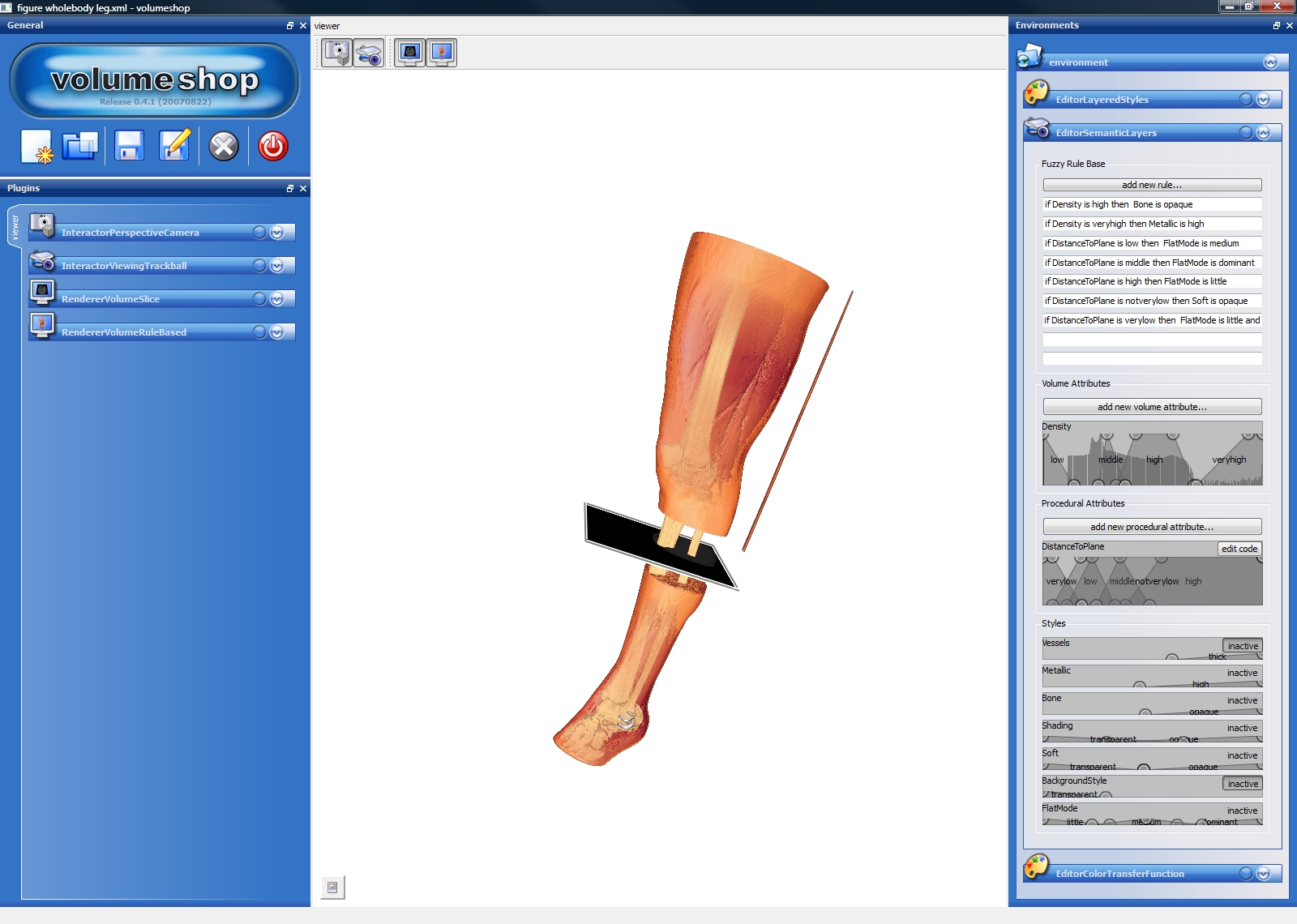The image size is (1297, 924).
Task: Collapse the EditorSemanticLayers panel
Action: (x=1263, y=133)
